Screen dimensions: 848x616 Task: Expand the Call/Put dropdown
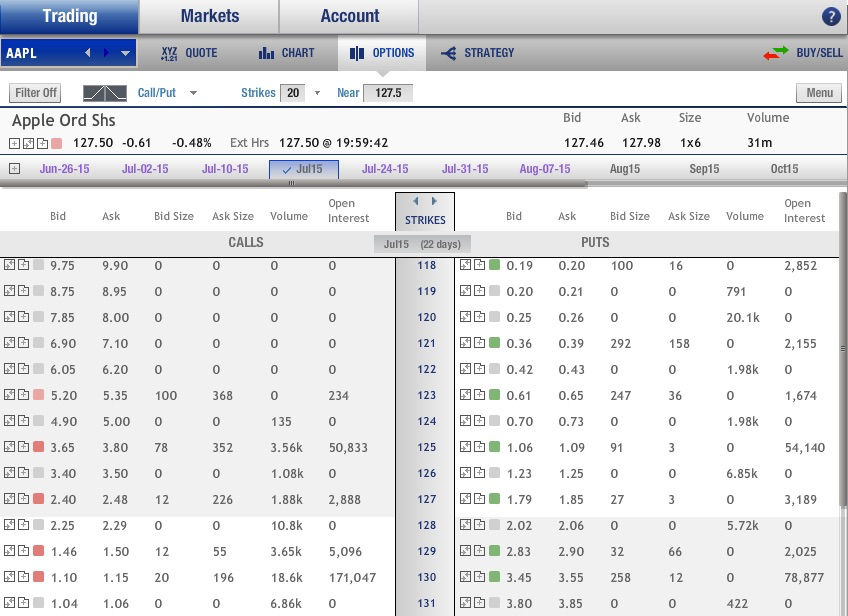[193, 93]
